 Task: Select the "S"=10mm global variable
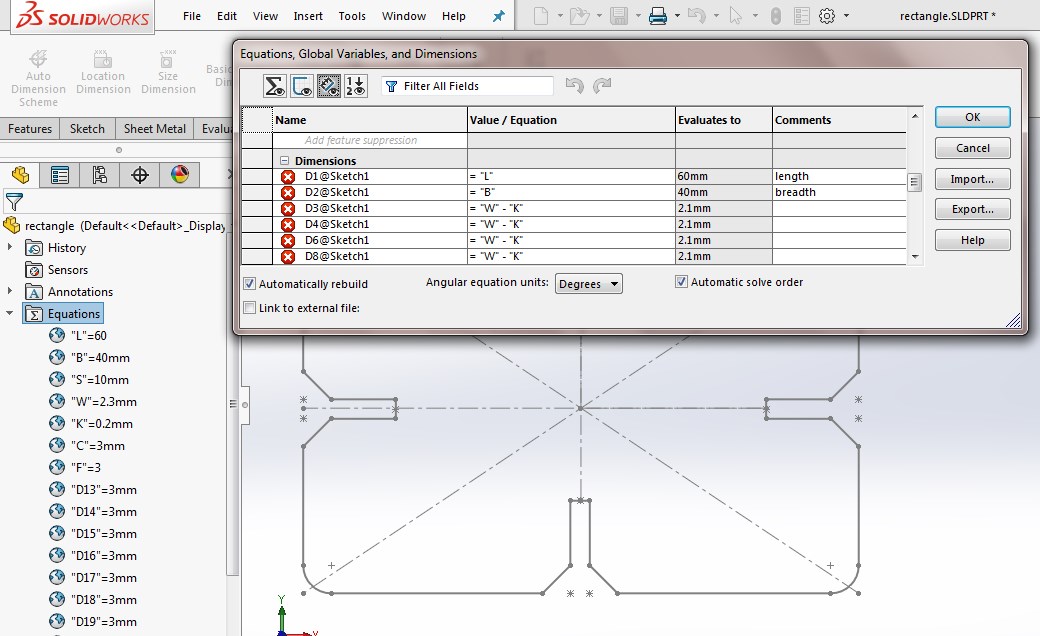(x=99, y=379)
